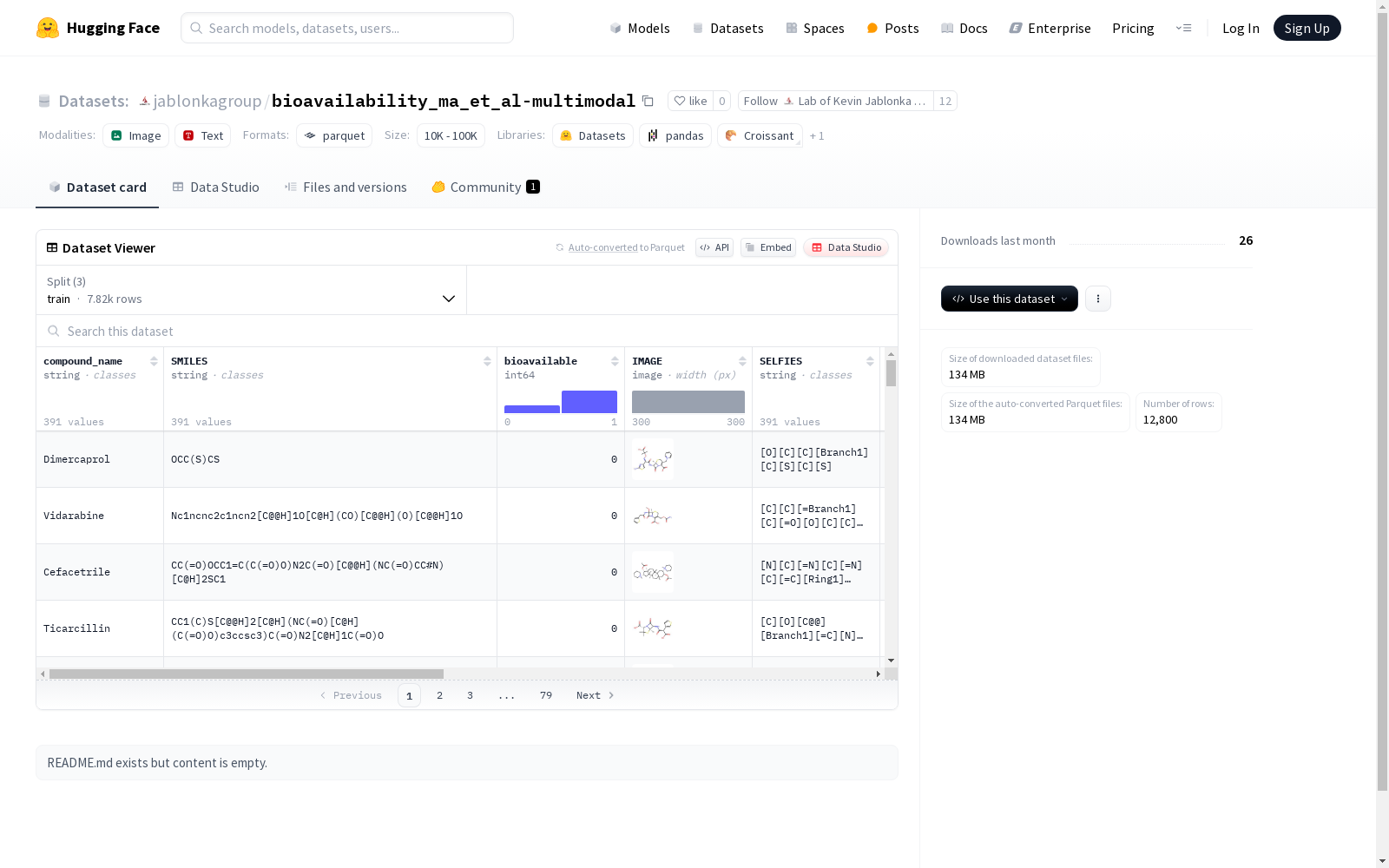Go to Posts in the top navigation

pyautogui.click(x=892, y=28)
